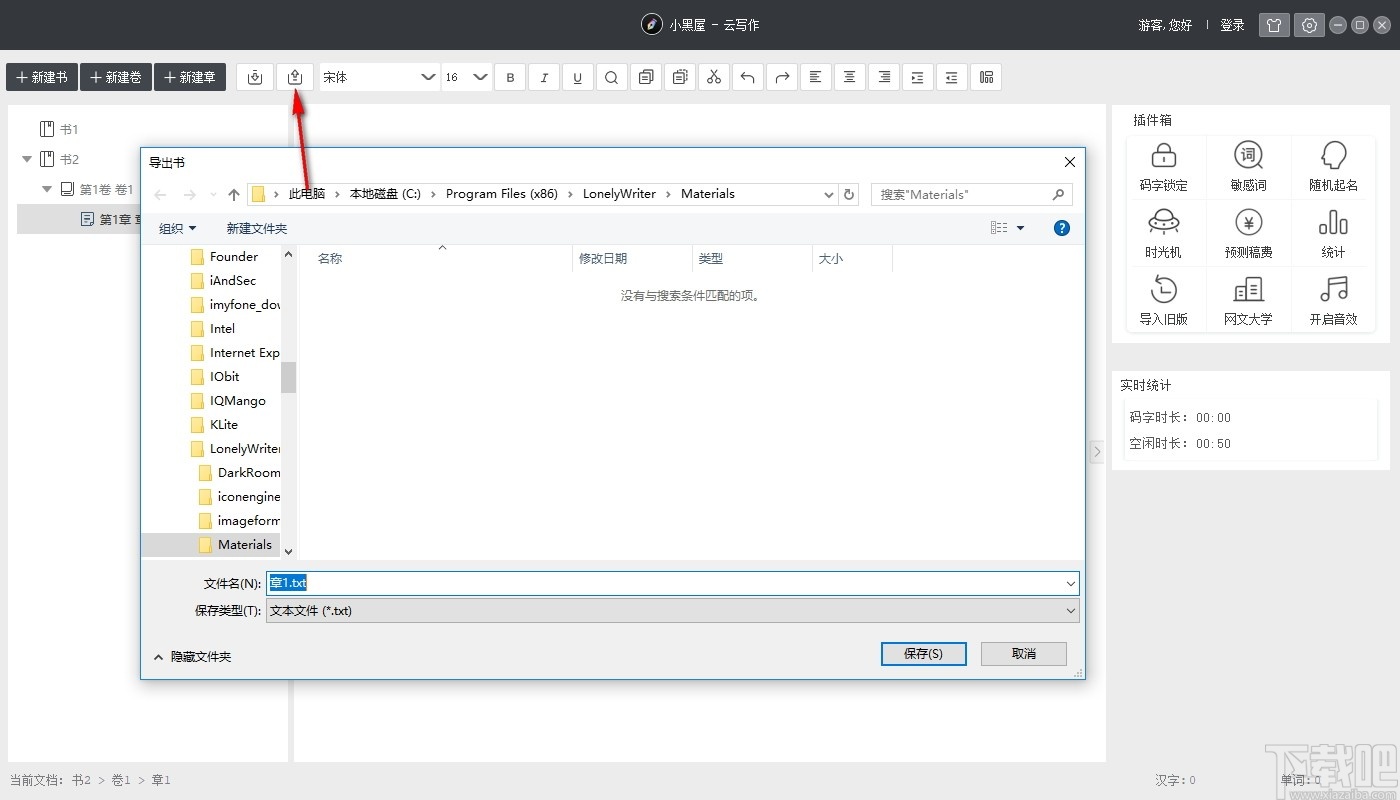The image size is (1400, 800).
Task: Collapse the 书2 tree node
Action: pyautogui.click(x=28, y=159)
